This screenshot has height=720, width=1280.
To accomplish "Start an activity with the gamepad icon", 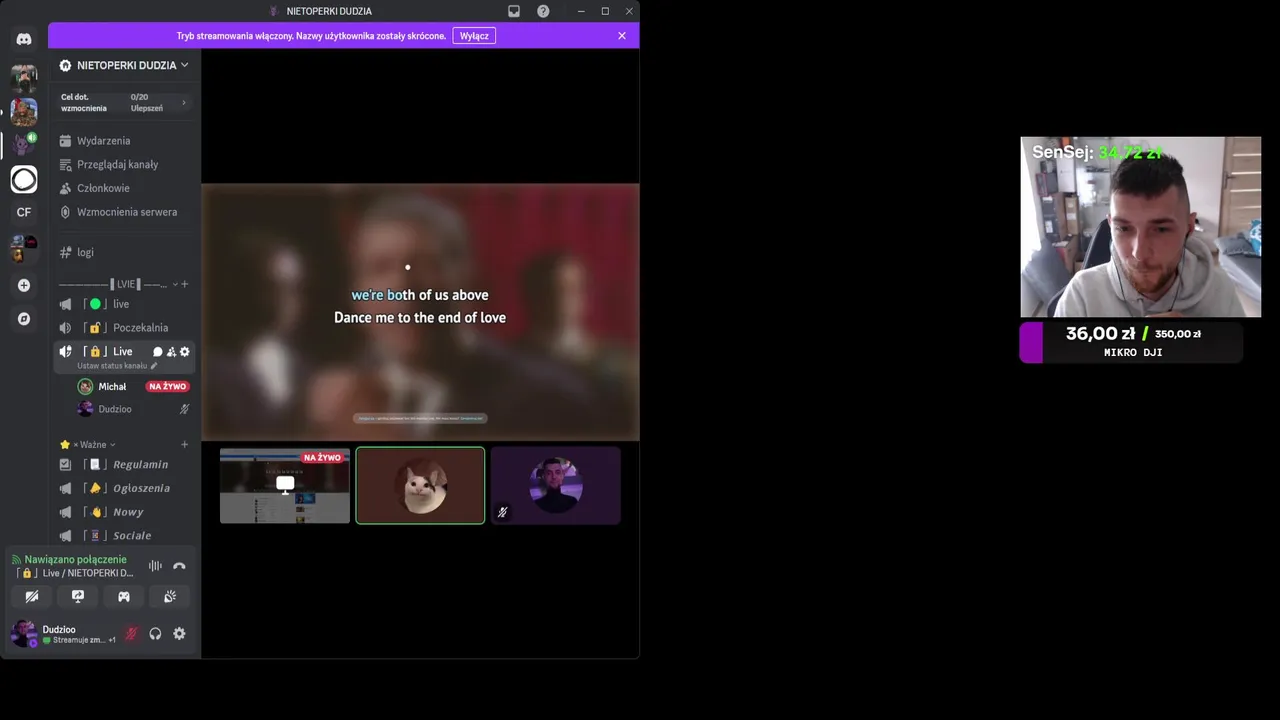I will pos(124,597).
